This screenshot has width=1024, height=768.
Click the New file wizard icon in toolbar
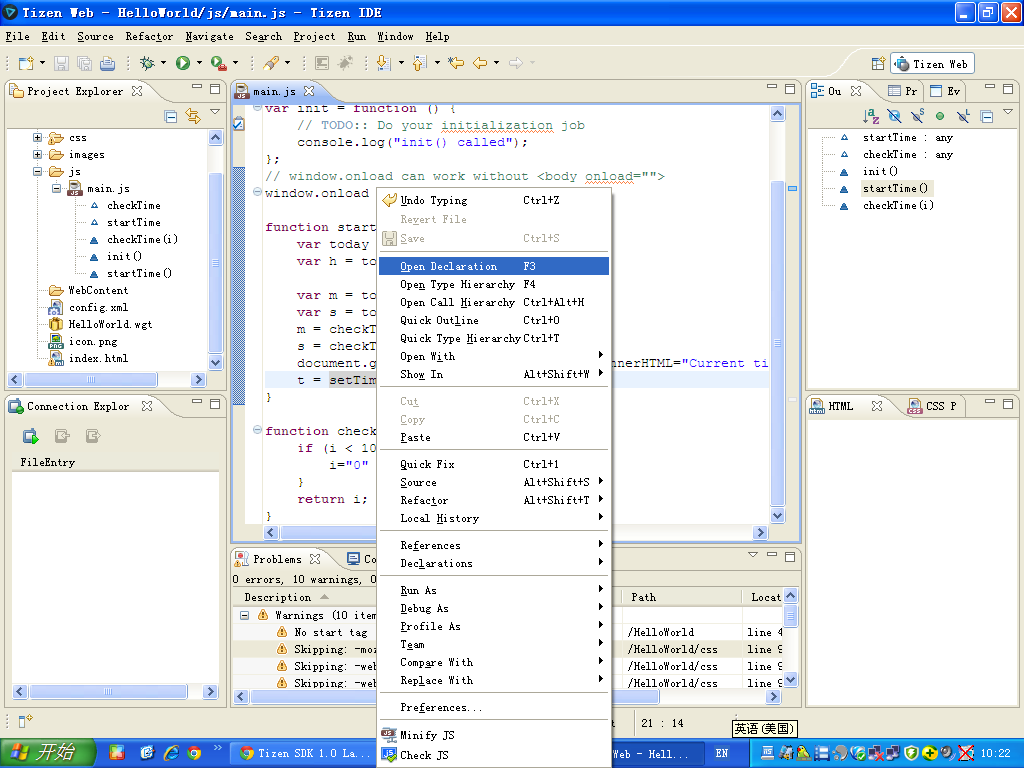tap(26, 63)
